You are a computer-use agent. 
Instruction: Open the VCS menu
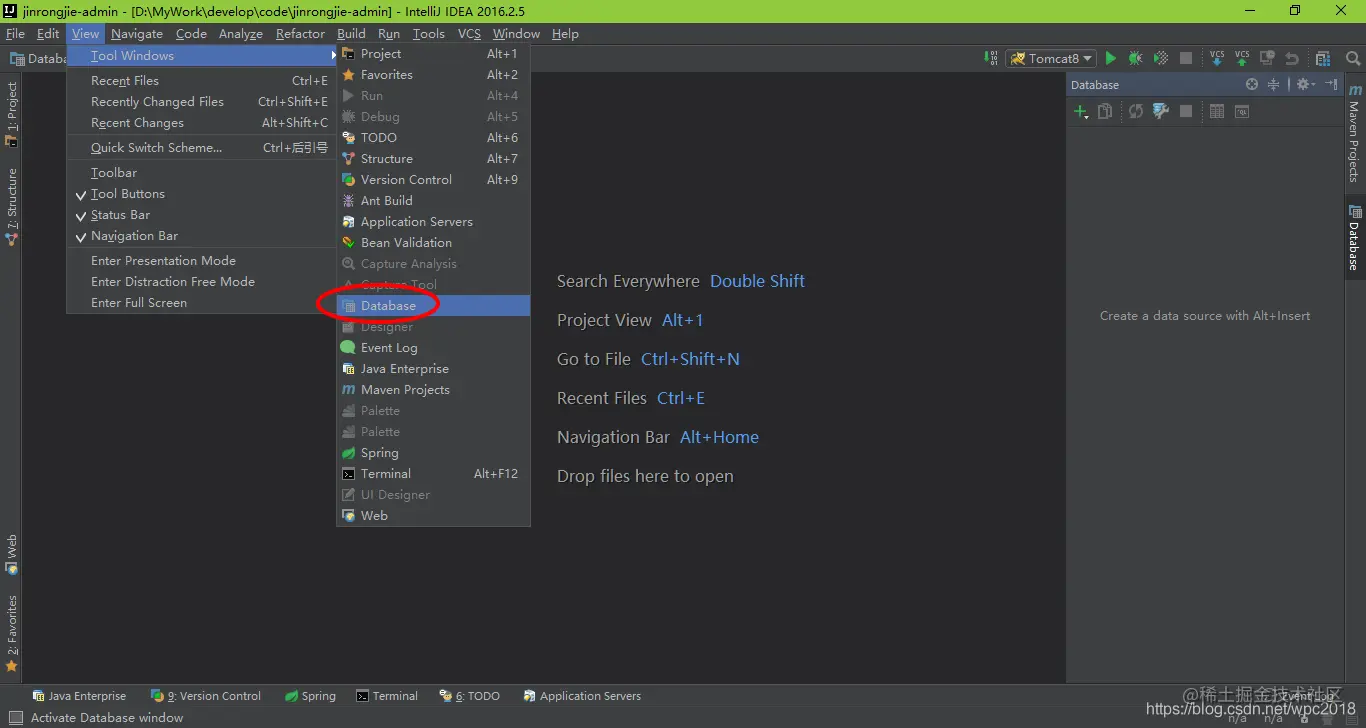coord(469,33)
